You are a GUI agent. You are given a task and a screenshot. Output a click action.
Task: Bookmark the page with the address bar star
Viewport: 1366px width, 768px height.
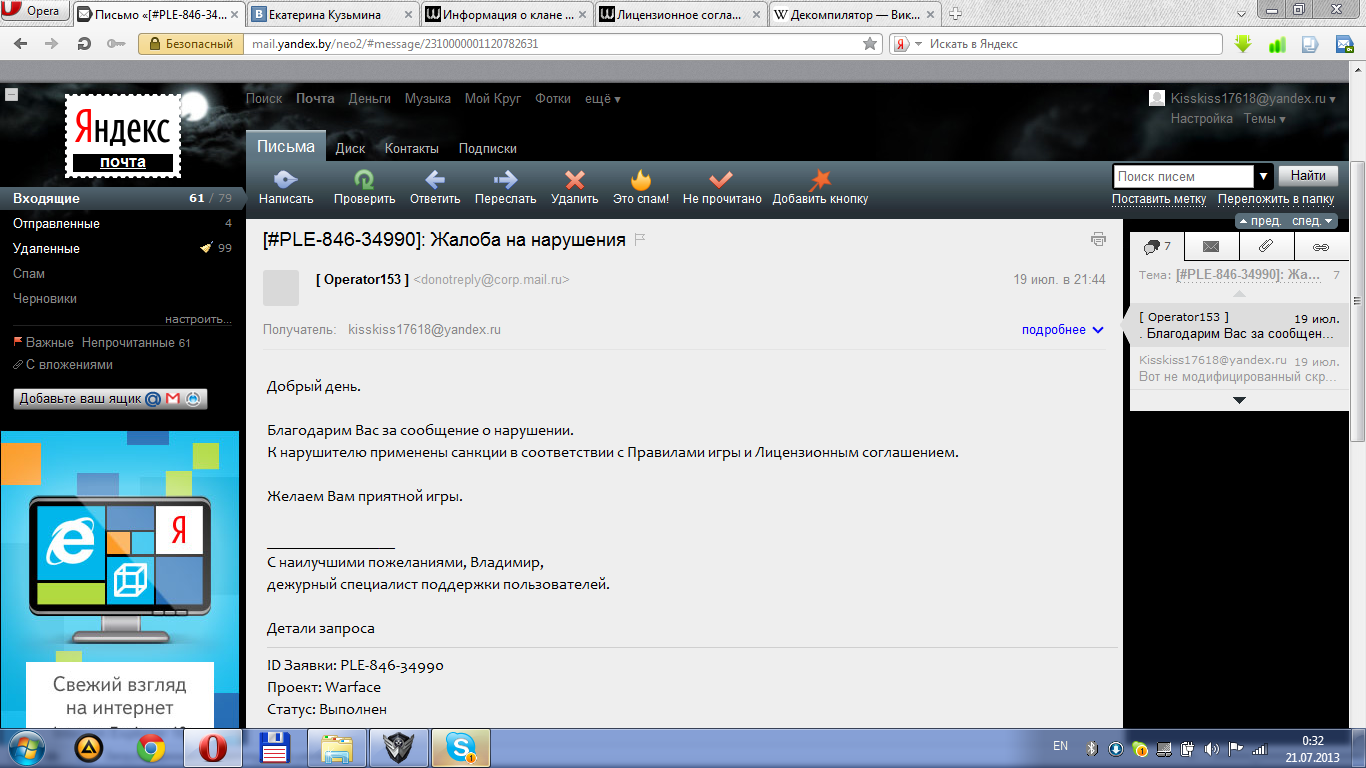870,44
